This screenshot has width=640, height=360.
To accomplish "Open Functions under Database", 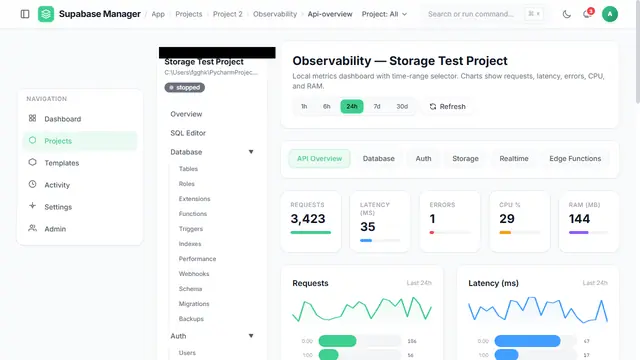I will point(193,214).
